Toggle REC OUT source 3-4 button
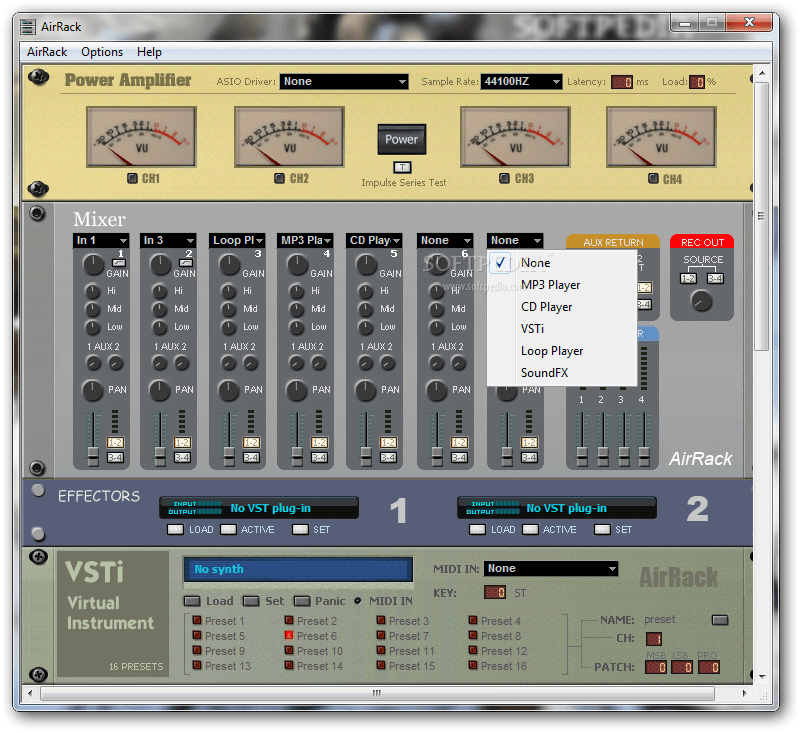The image size is (800, 732). click(x=715, y=279)
